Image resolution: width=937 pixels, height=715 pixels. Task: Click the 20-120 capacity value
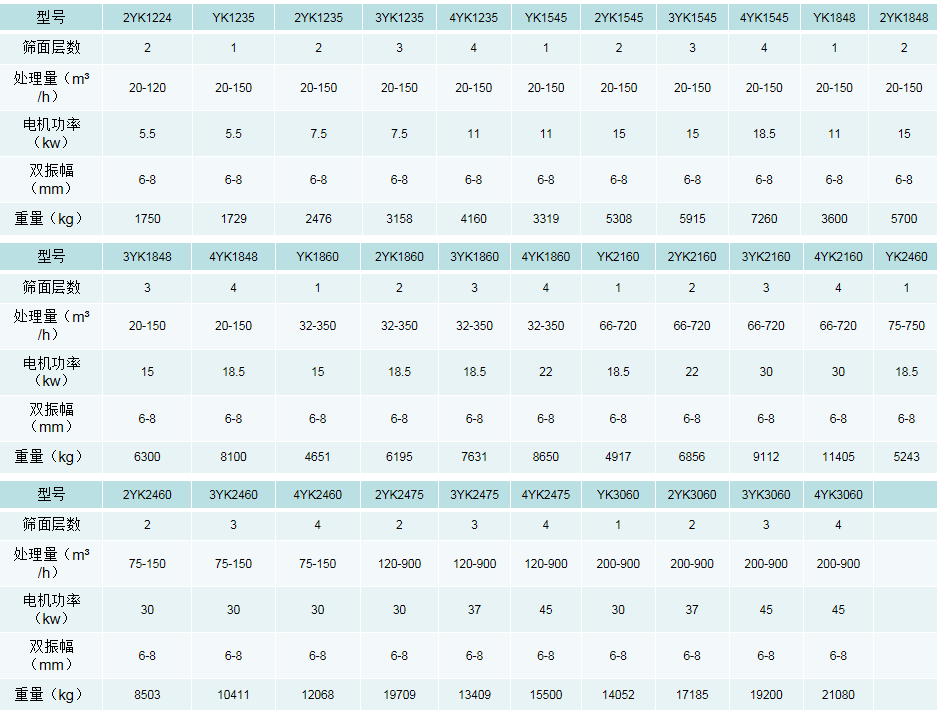click(147, 88)
